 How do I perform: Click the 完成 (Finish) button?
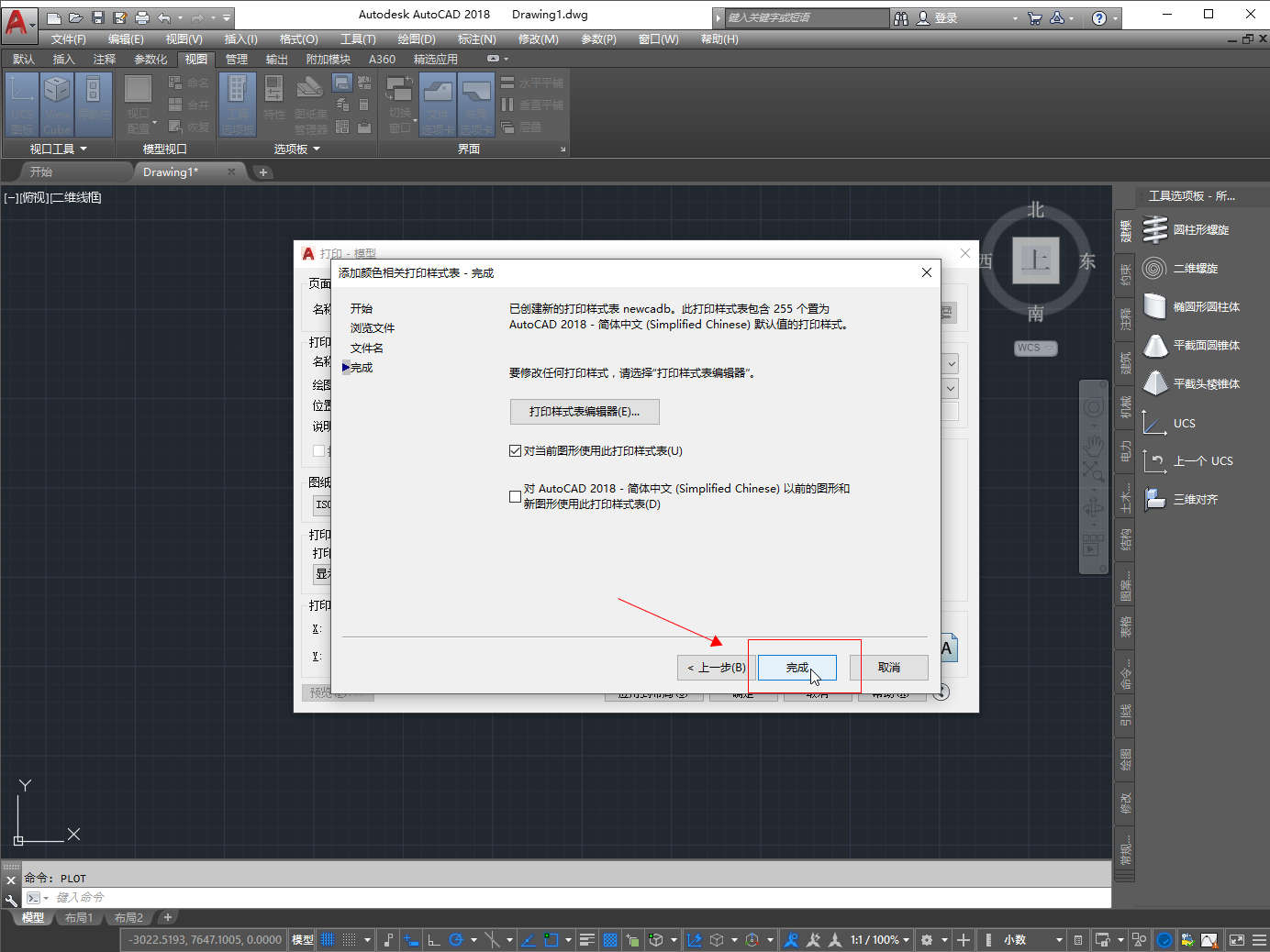[x=797, y=667]
